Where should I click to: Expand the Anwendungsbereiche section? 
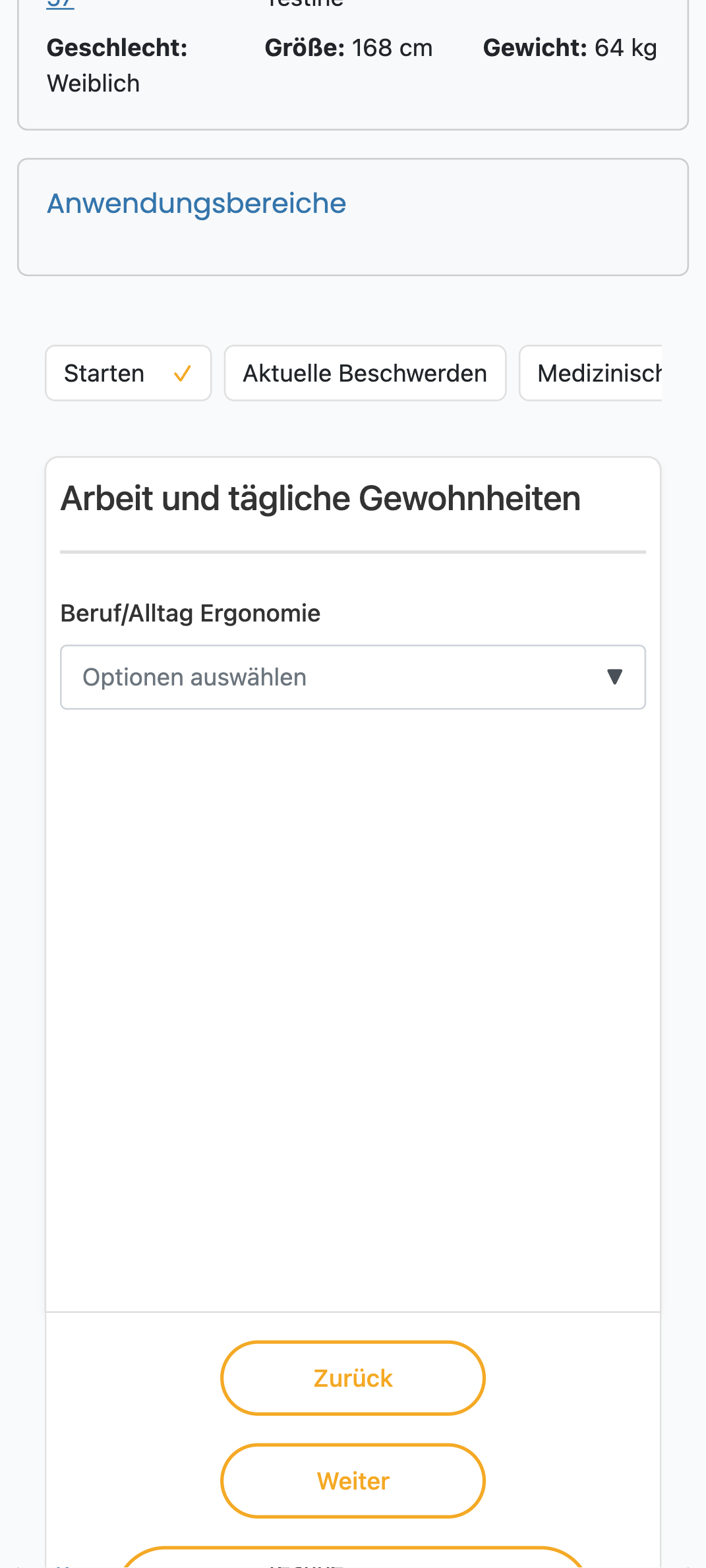(196, 204)
